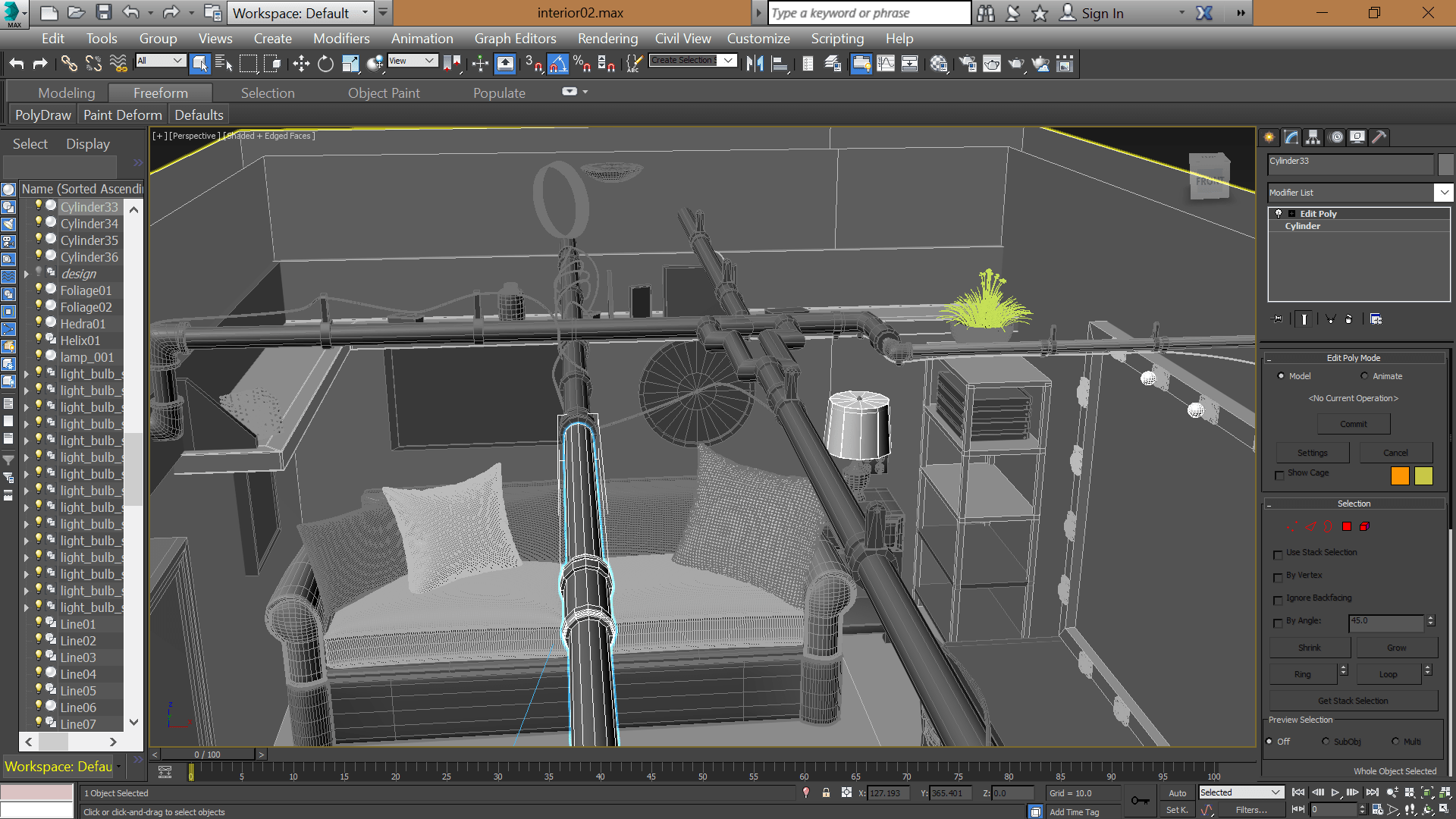Expand the design group in scene explorer

[x=27, y=274]
